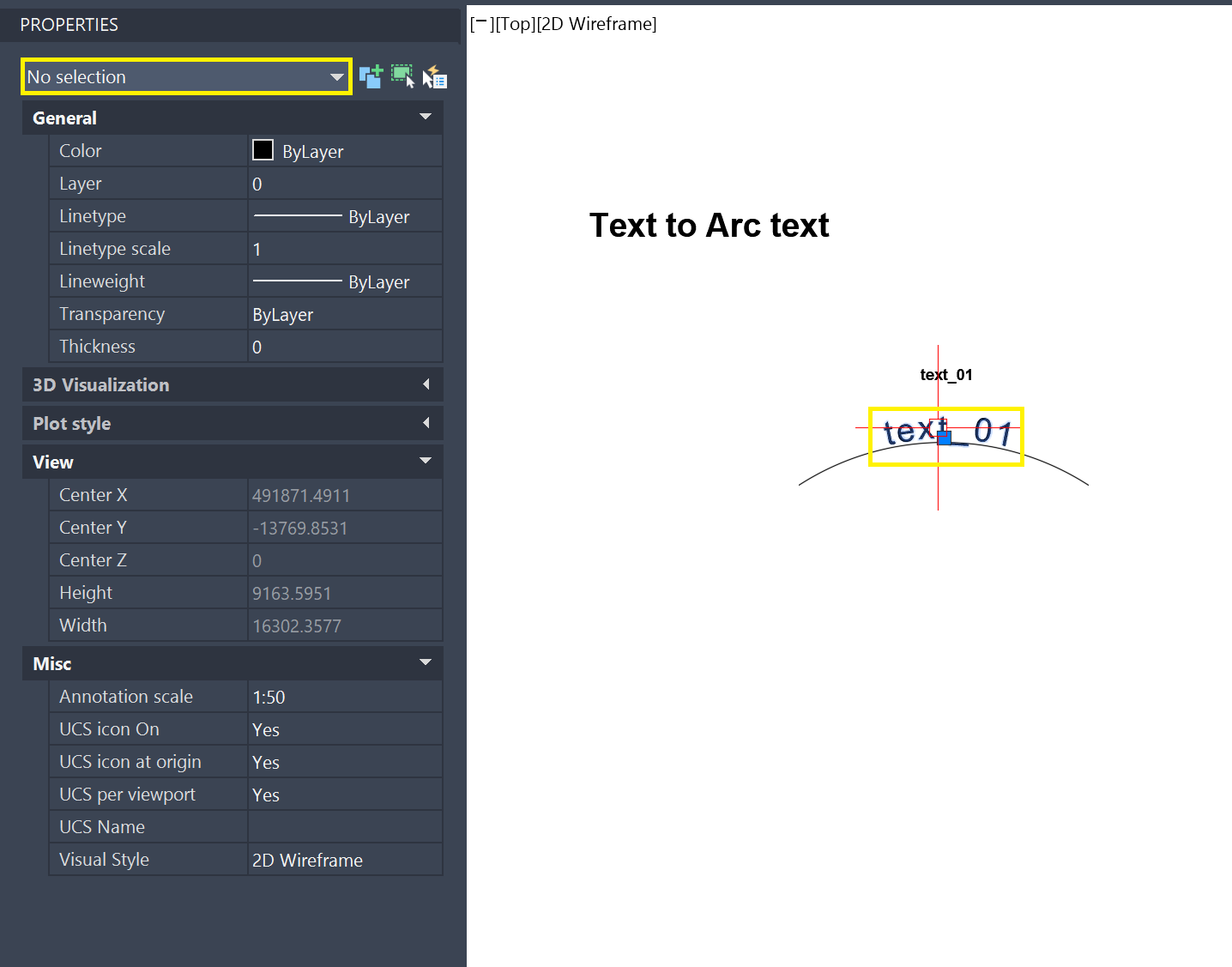Toggle the PICKADD value icon

coord(371,76)
